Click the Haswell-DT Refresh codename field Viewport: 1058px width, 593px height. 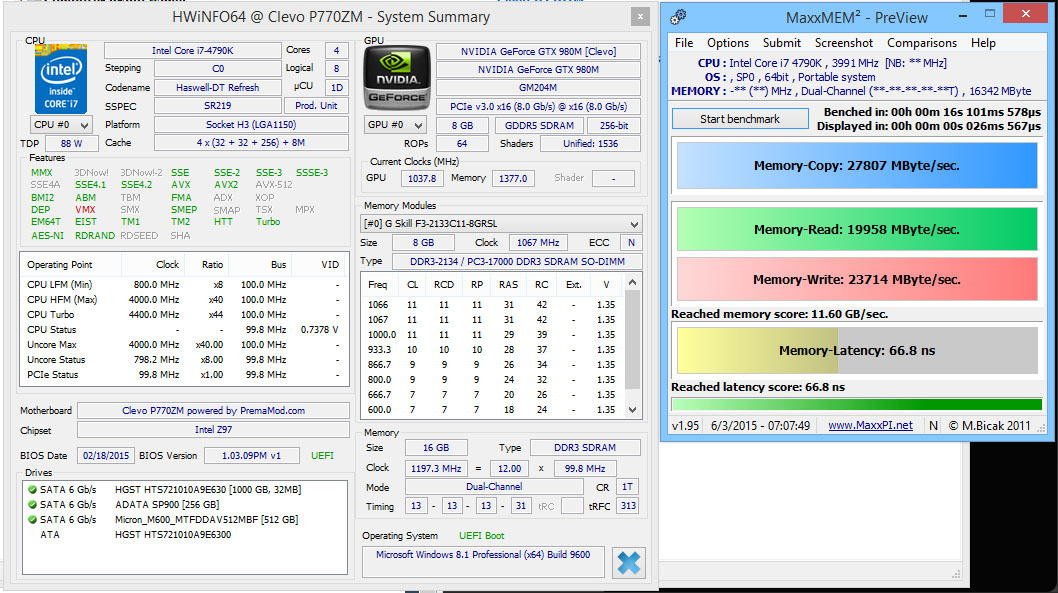point(217,88)
